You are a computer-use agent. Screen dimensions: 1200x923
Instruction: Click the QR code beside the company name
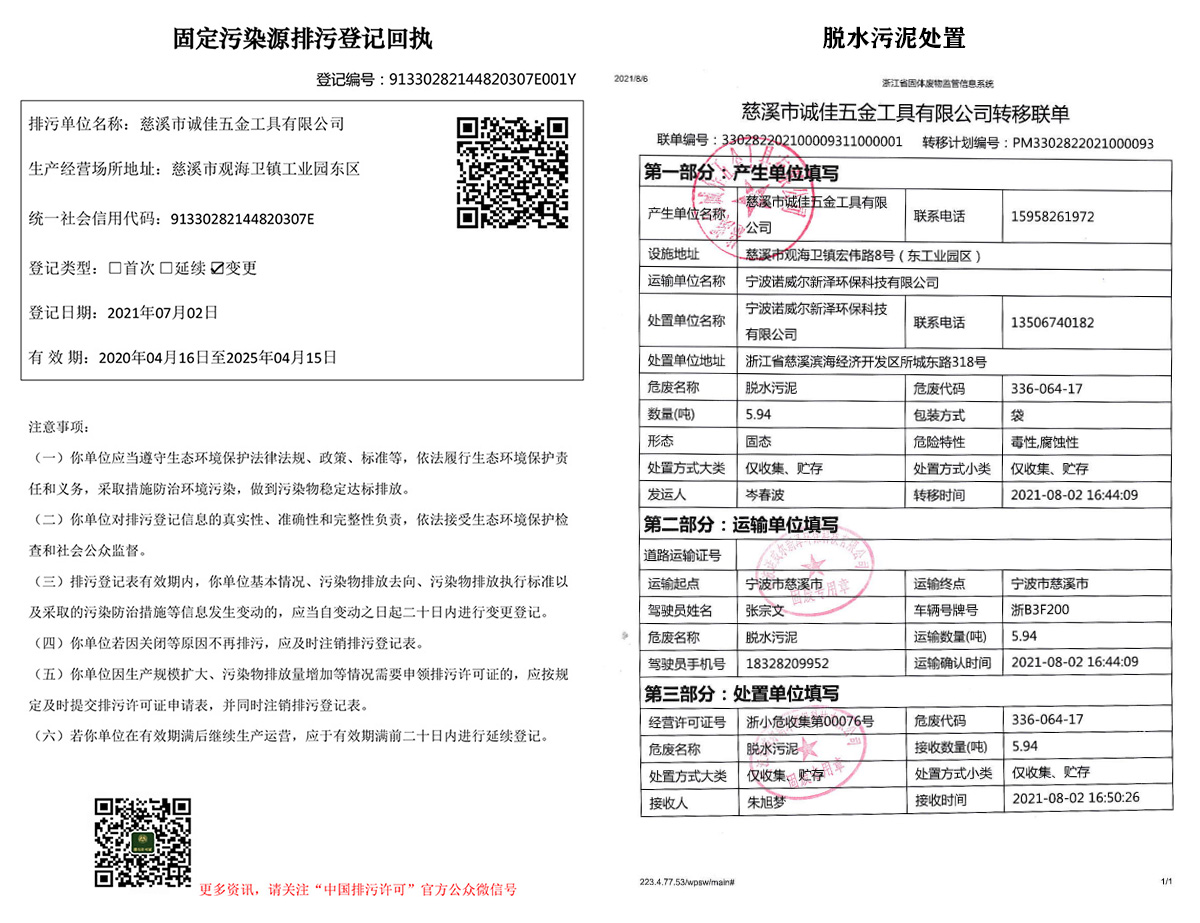pos(513,172)
